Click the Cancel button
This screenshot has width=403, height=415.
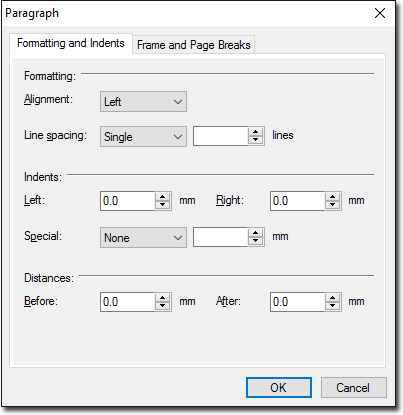[353, 387]
